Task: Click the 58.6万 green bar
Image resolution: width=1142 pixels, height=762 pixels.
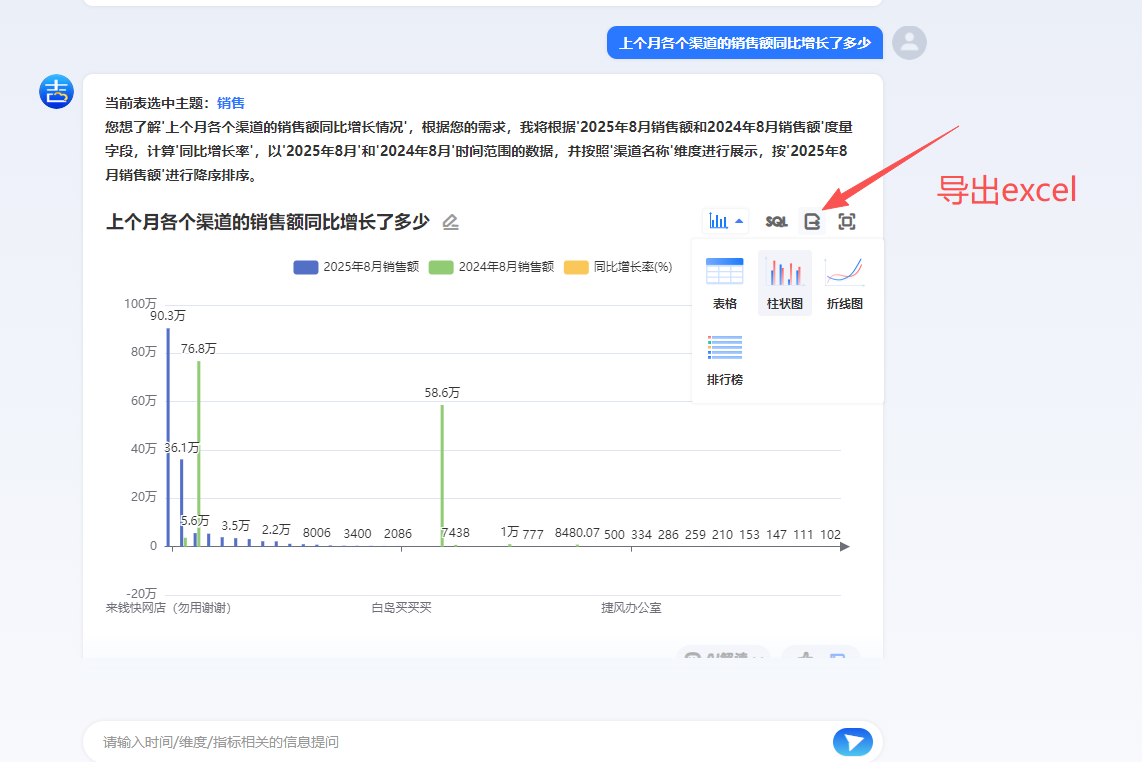Action: (x=442, y=475)
